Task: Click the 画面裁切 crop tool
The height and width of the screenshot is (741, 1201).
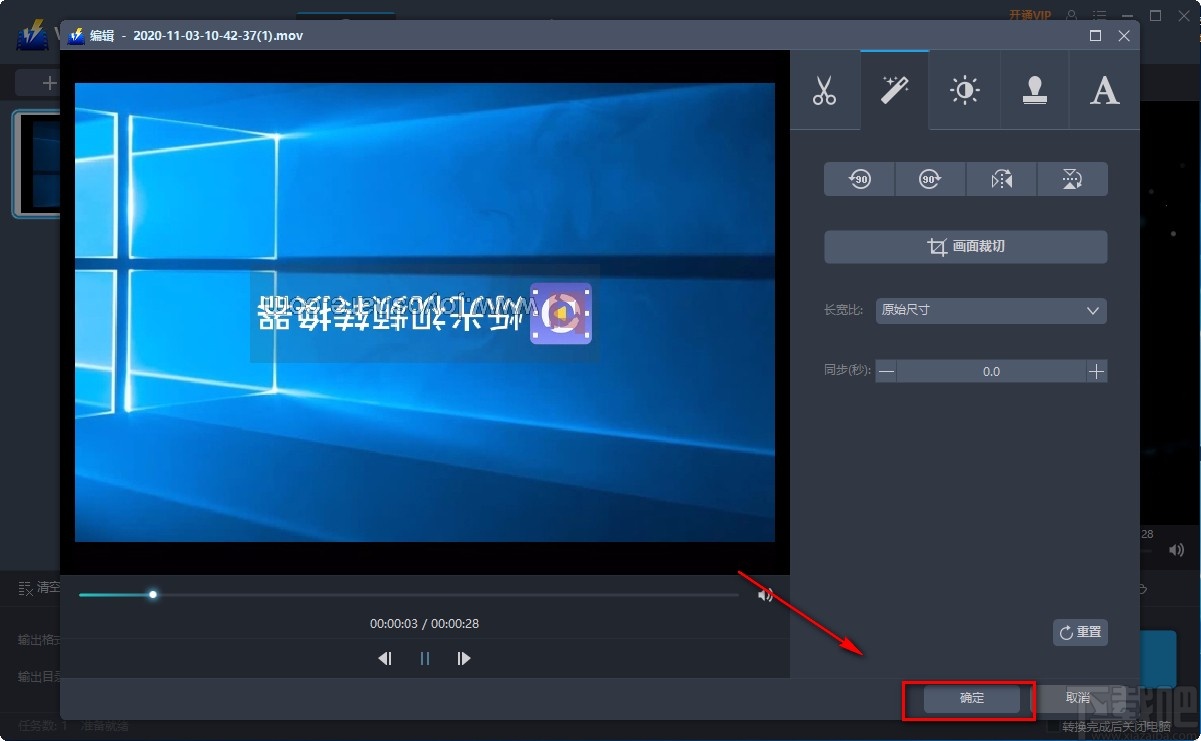Action: click(965, 247)
